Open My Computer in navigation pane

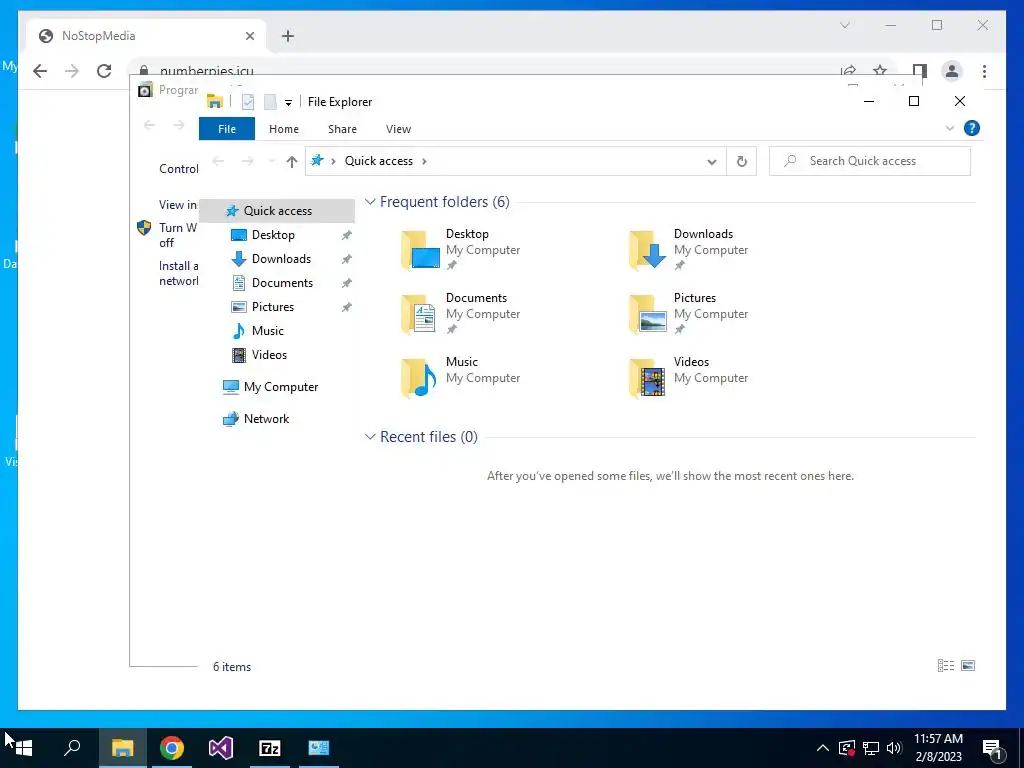(x=280, y=387)
